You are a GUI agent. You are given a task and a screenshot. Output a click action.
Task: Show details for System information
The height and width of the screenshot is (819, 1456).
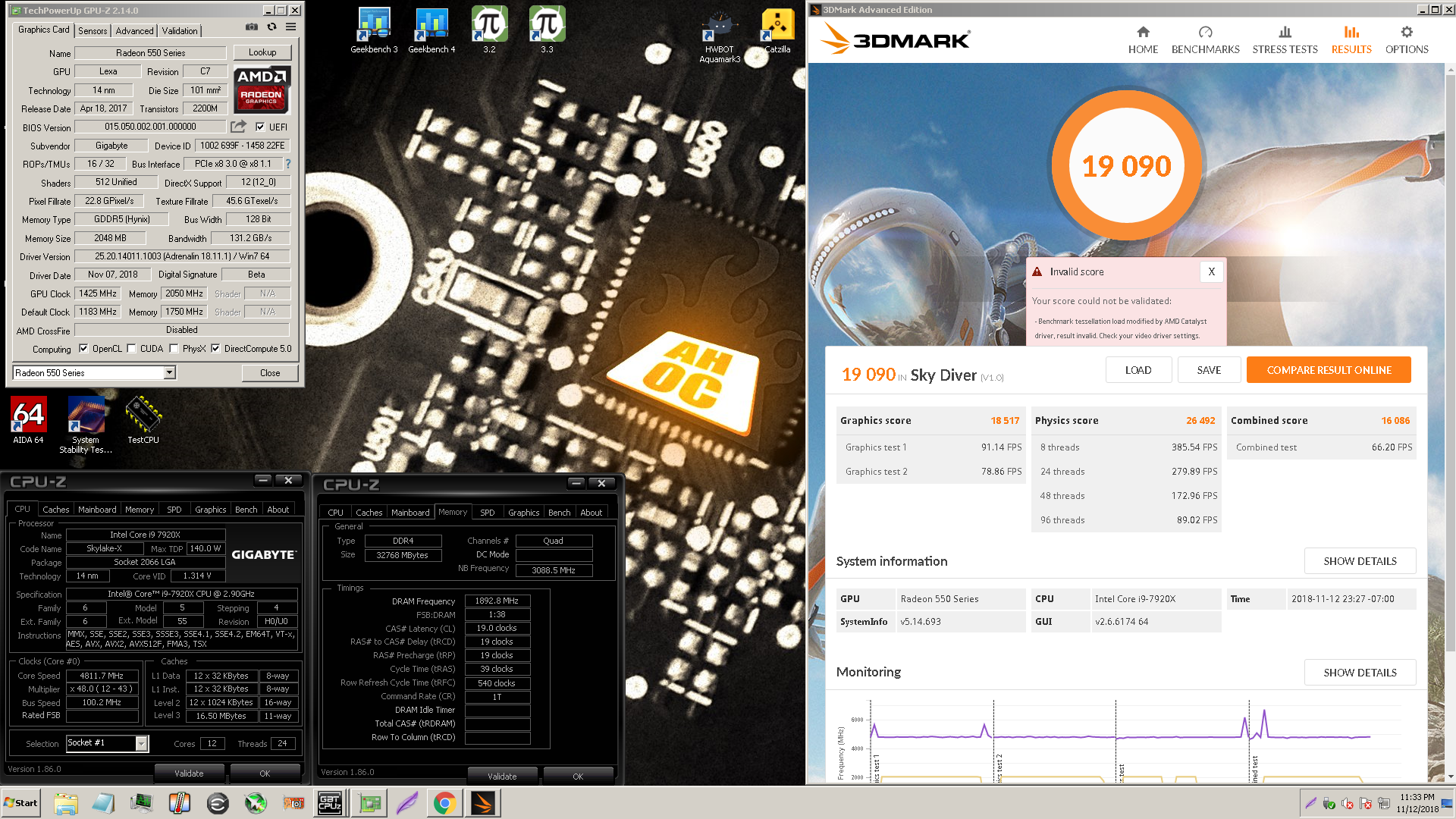(x=1360, y=561)
